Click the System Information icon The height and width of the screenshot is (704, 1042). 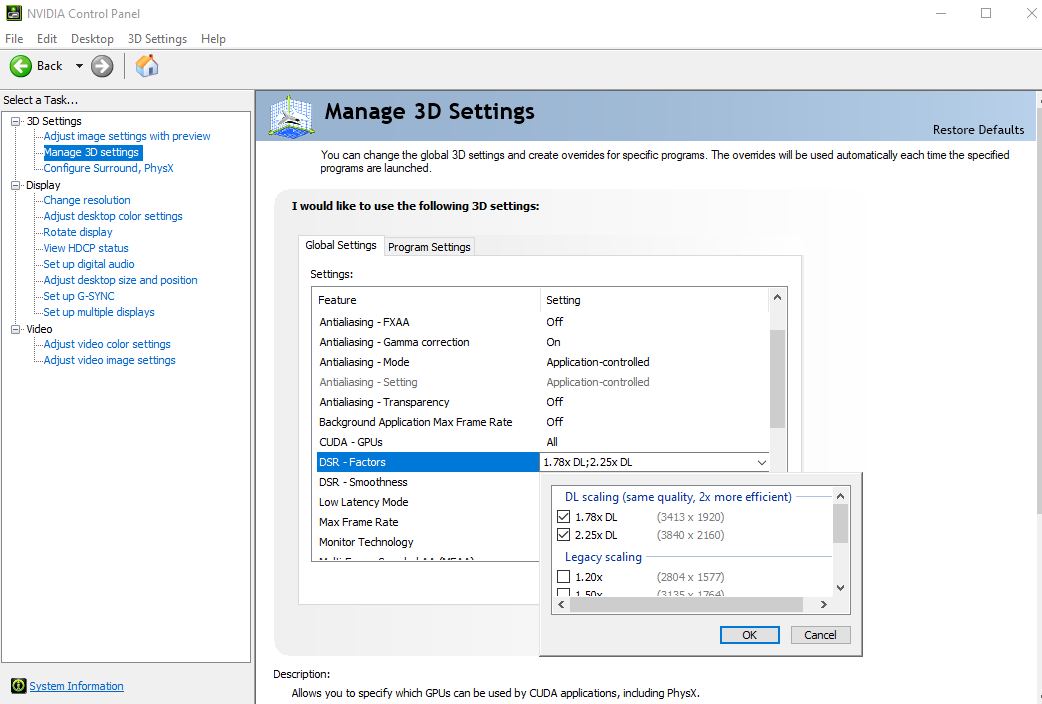click(18, 686)
